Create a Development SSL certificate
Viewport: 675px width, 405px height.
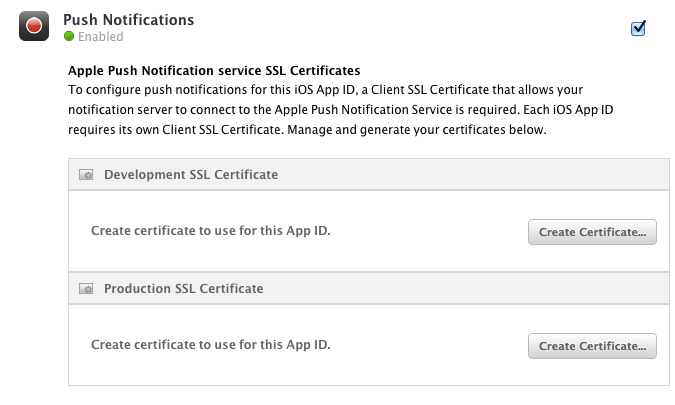tap(592, 232)
